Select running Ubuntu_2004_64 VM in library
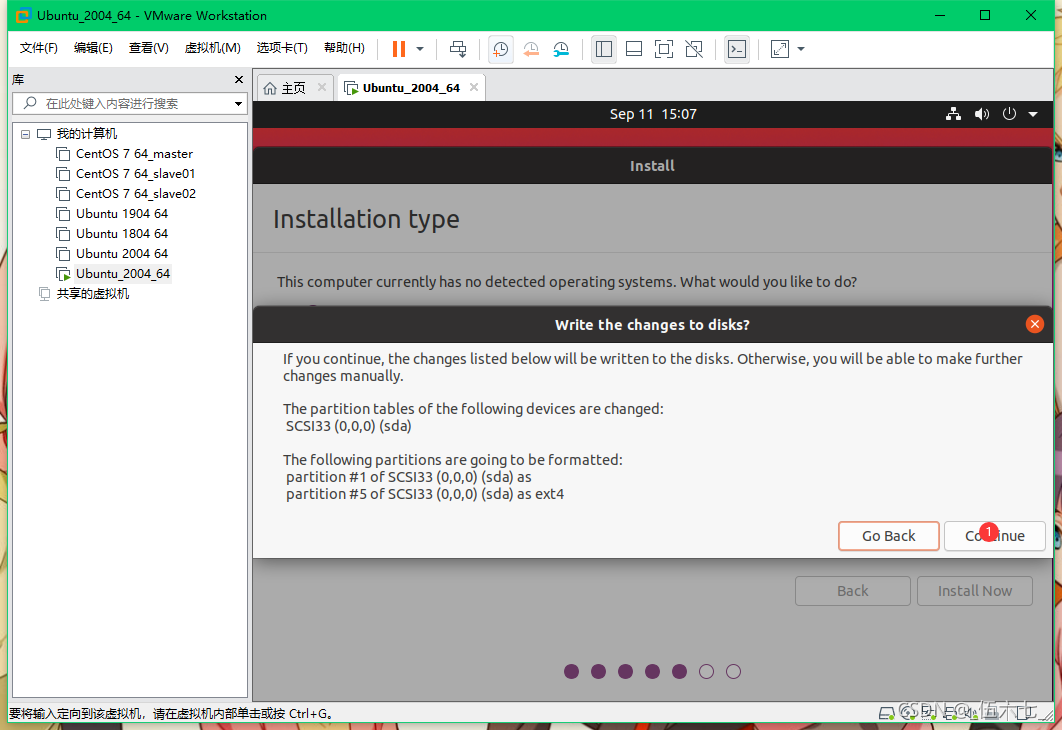The width and height of the screenshot is (1062, 730). (123, 274)
